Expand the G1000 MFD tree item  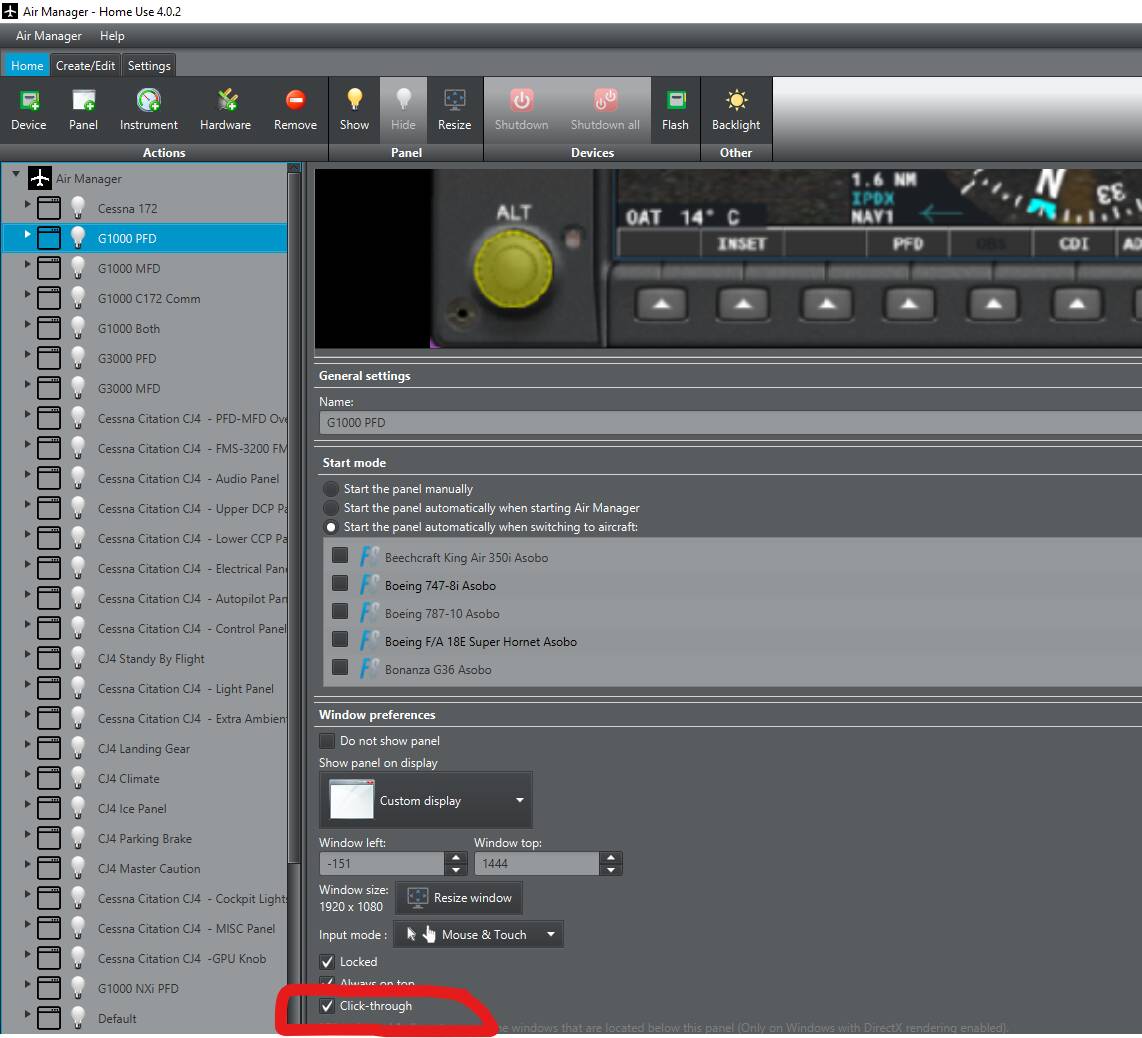[27, 268]
